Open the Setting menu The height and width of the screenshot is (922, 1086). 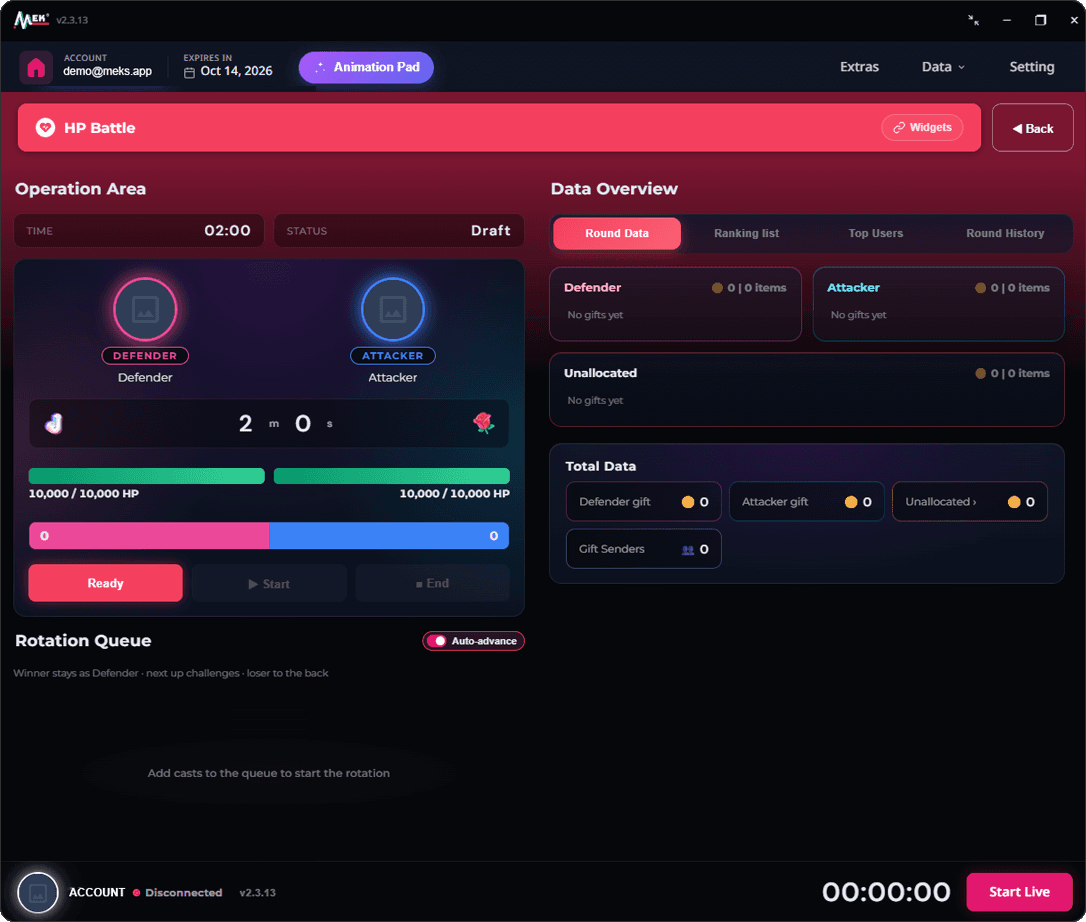[x=1031, y=67]
